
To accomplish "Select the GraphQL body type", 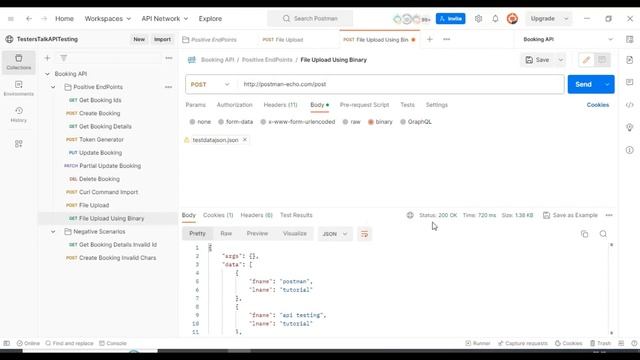I will [416, 122].
